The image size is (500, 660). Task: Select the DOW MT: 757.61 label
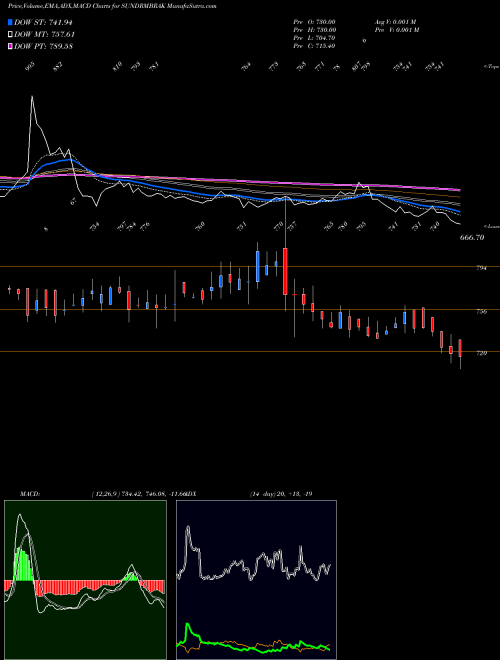tap(45, 34)
